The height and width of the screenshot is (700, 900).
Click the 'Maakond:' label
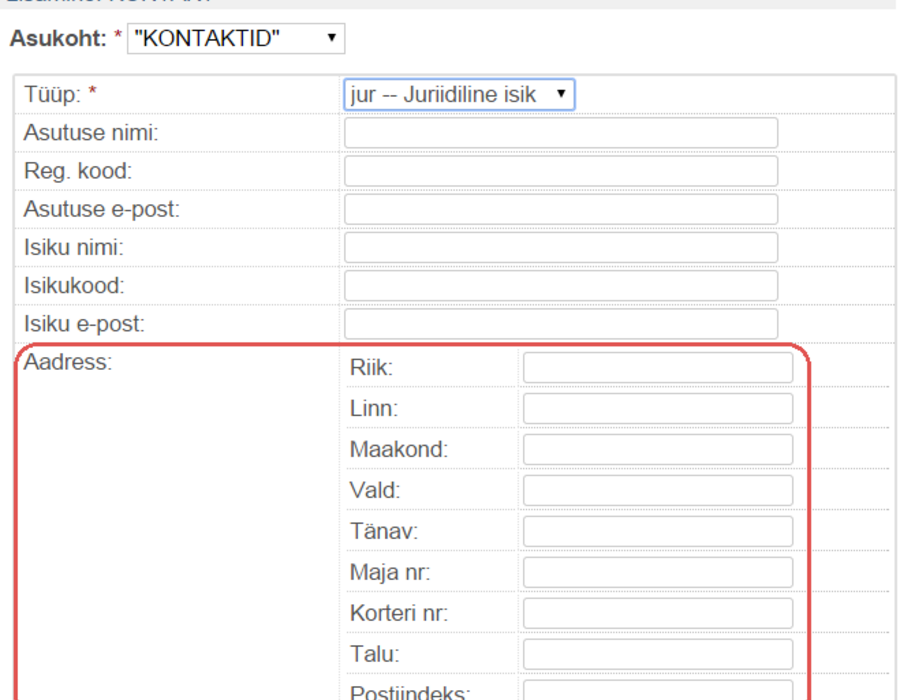click(399, 449)
